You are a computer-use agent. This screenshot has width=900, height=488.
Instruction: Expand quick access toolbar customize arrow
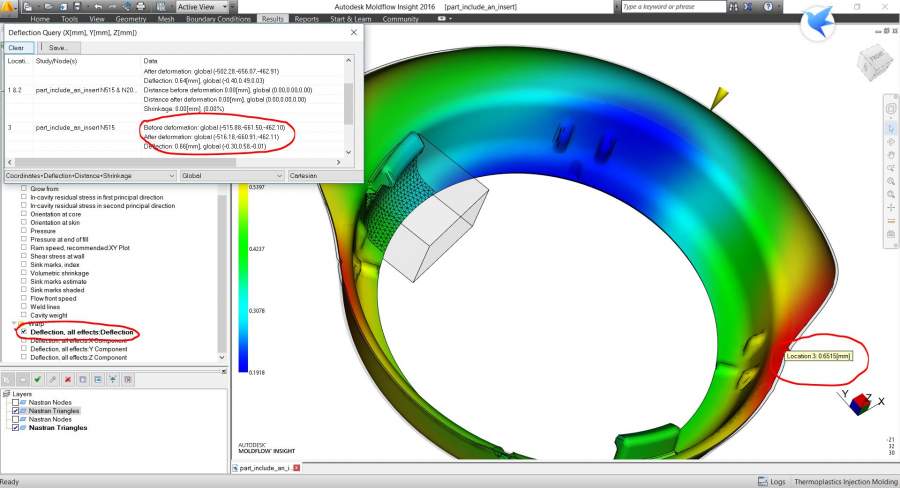(x=234, y=7)
